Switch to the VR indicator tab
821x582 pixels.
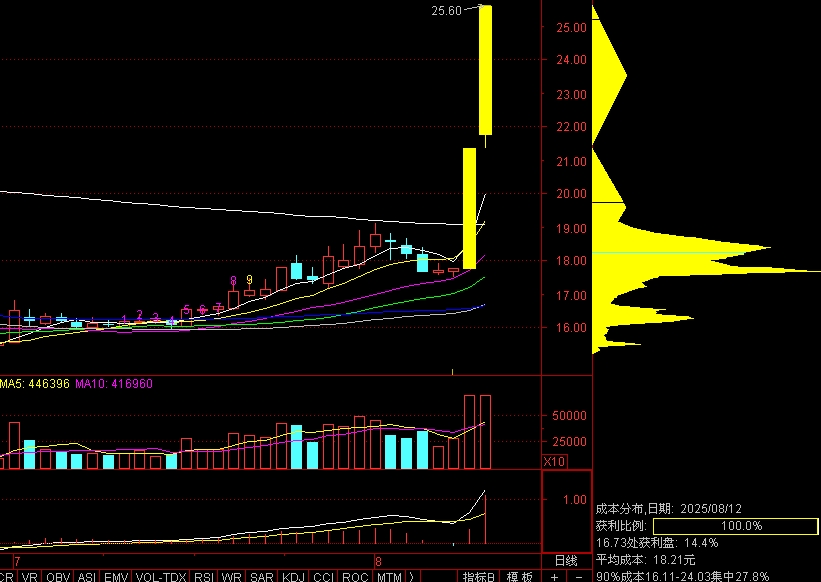pyautogui.click(x=29, y=577)
